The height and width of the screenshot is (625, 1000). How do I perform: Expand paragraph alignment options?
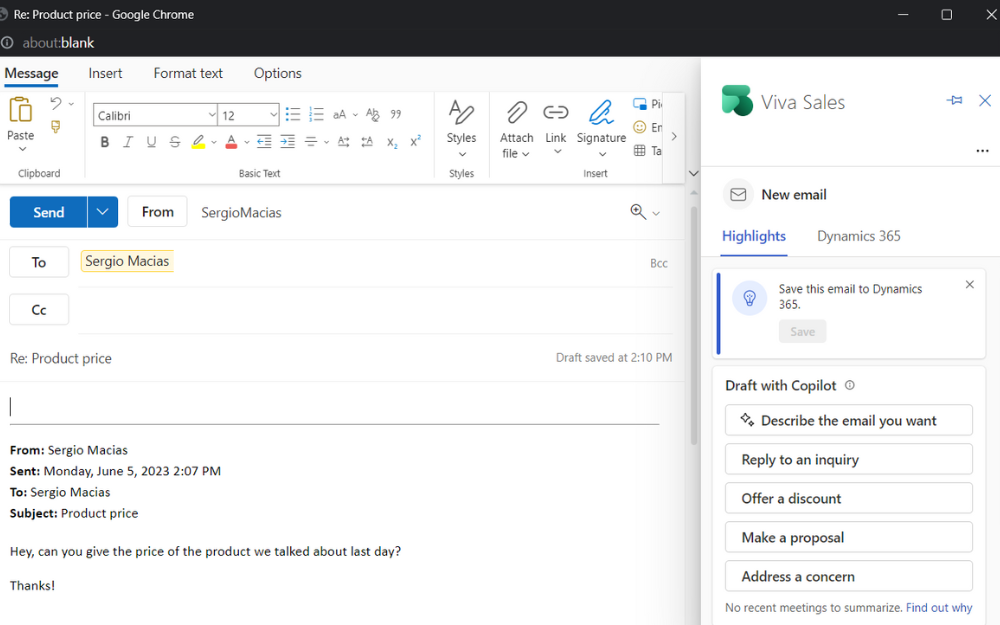pos(326,142)
